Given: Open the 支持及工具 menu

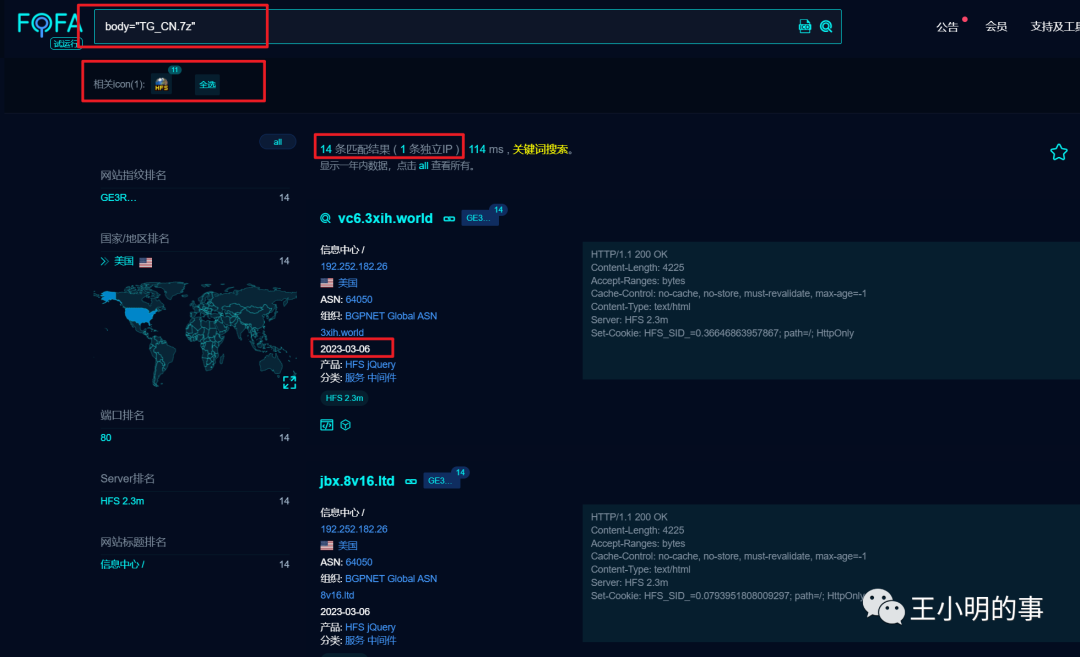Looking at the screenshot, I should 1055,26.
